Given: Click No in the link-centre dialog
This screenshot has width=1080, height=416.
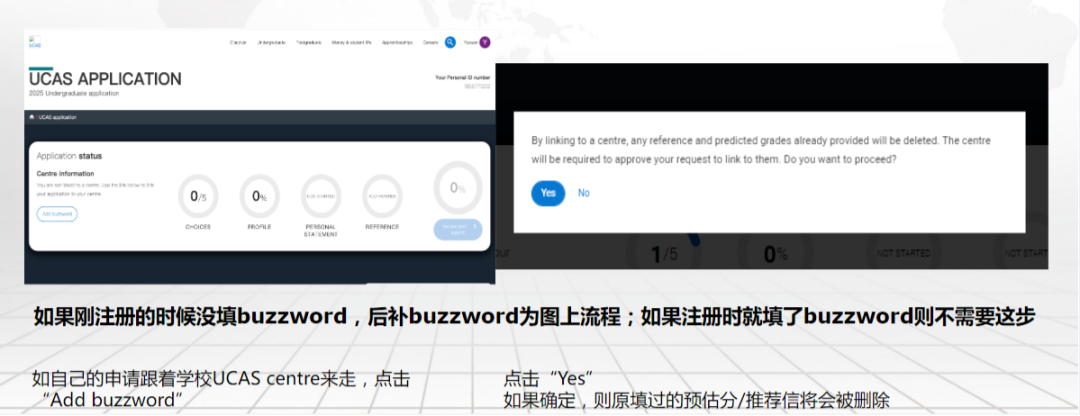Looking at the screenshot, I should tap(583, 193).
